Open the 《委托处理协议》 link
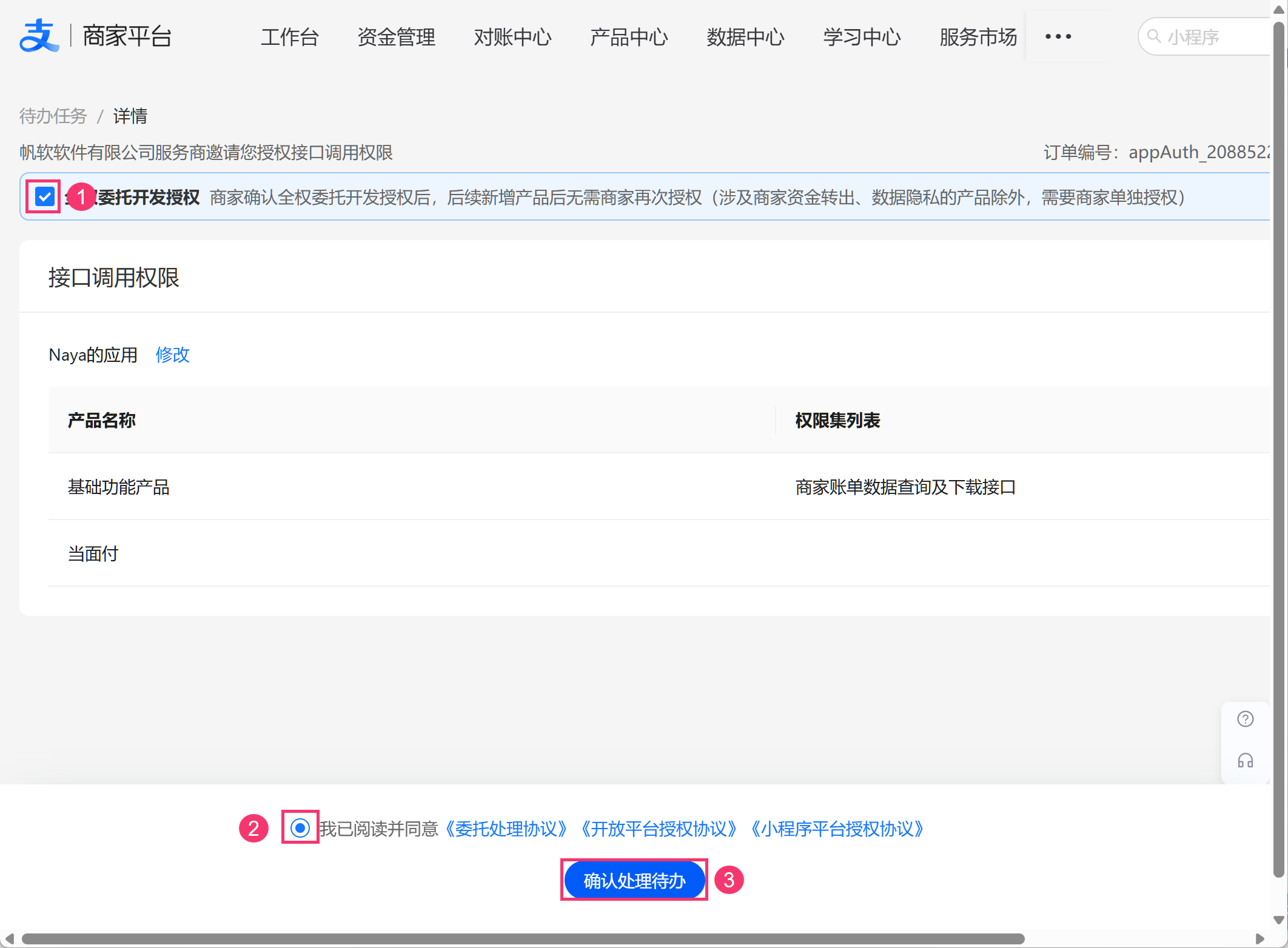The width and height of the screenshot is (1288, 948). (x=506, y=829)
